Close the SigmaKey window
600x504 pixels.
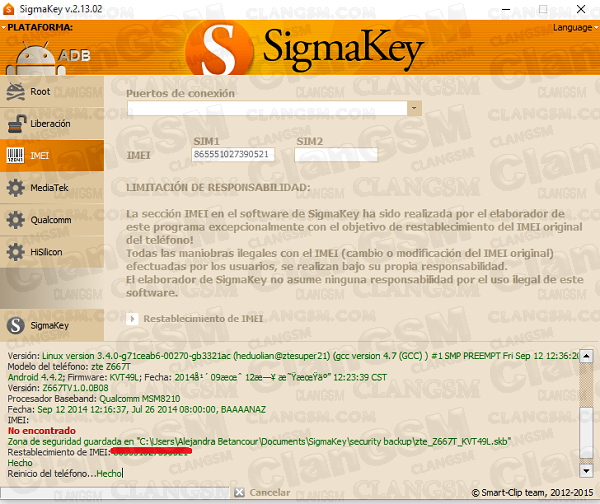point(581,9)
